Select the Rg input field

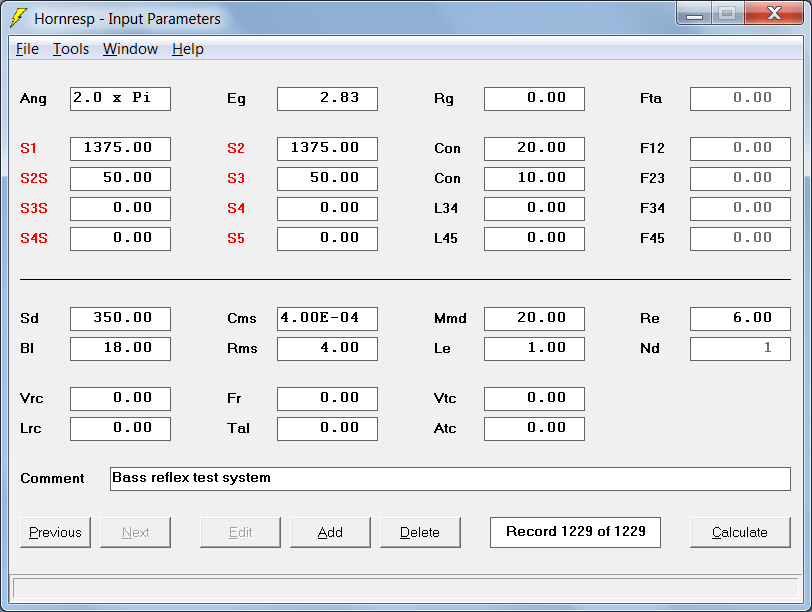click(x=534, y=99)
